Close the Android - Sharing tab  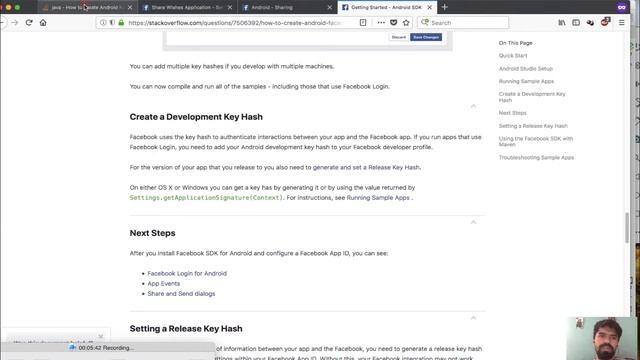click(330, 7)
